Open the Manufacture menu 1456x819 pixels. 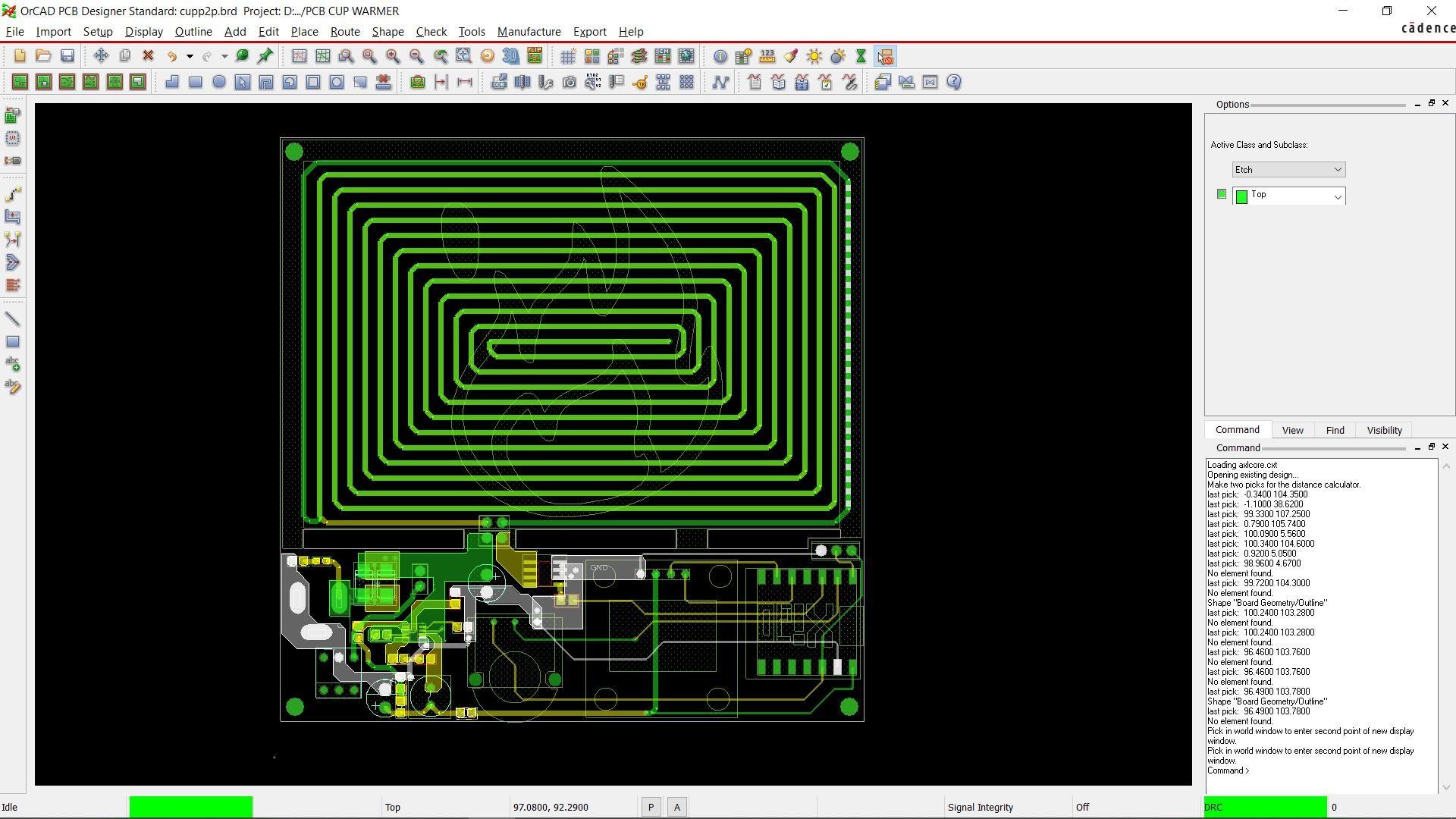(529, 31)
